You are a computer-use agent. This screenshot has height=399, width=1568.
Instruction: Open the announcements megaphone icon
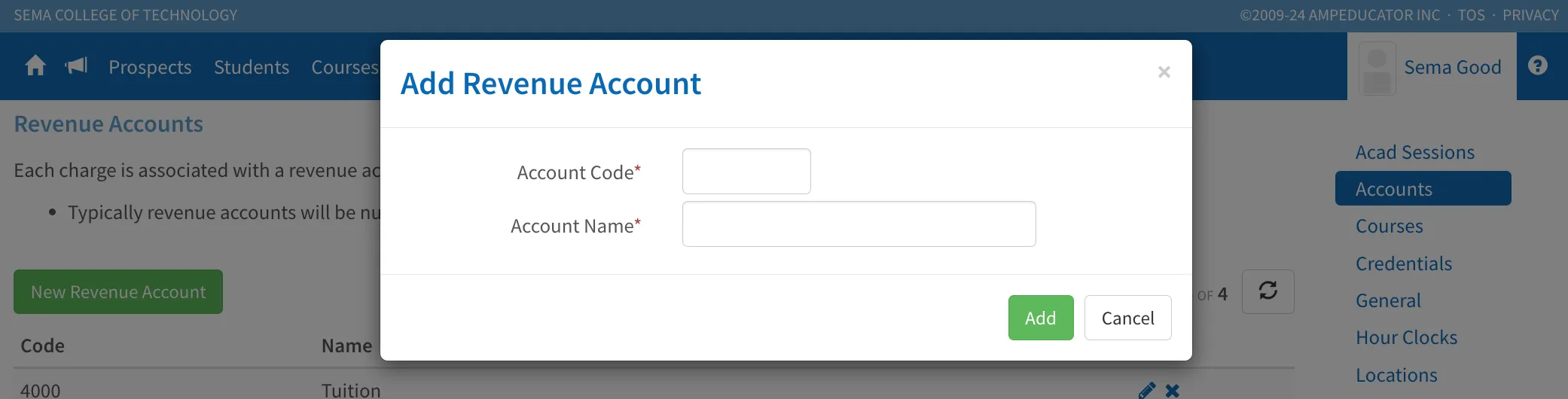coord(76,66)
